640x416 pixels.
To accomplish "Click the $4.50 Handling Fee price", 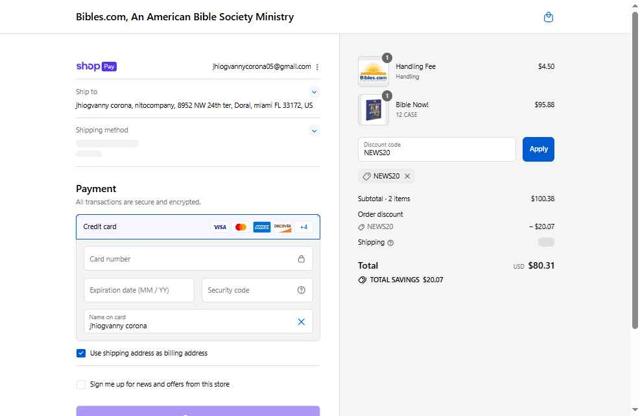I will [546, 67].
